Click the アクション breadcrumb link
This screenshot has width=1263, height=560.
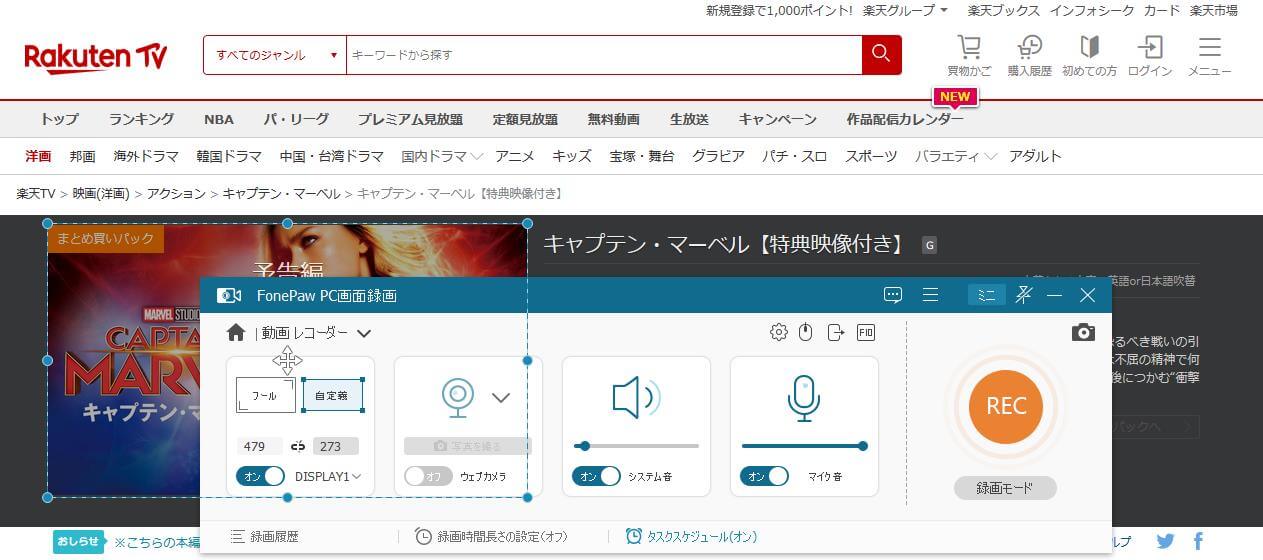(x=176, y=193)
